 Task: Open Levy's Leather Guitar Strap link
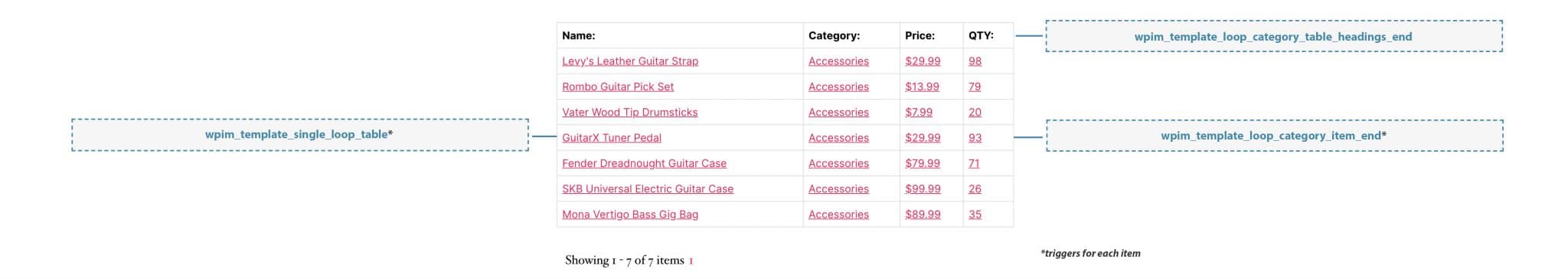(x=629, y=61)
